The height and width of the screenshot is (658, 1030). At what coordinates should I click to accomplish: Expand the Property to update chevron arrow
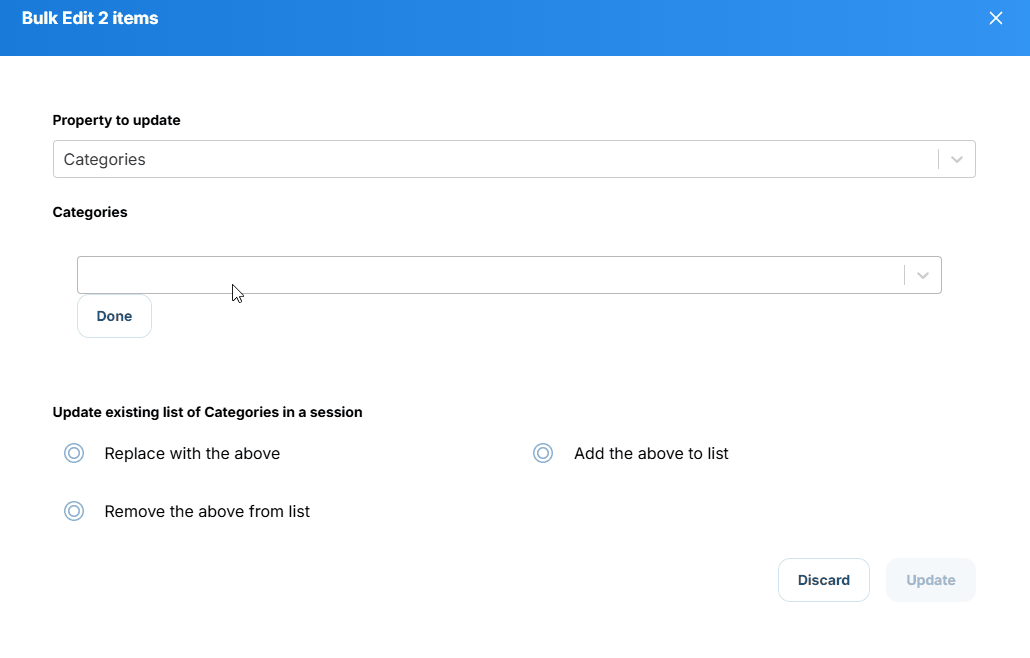pos(957,160)
